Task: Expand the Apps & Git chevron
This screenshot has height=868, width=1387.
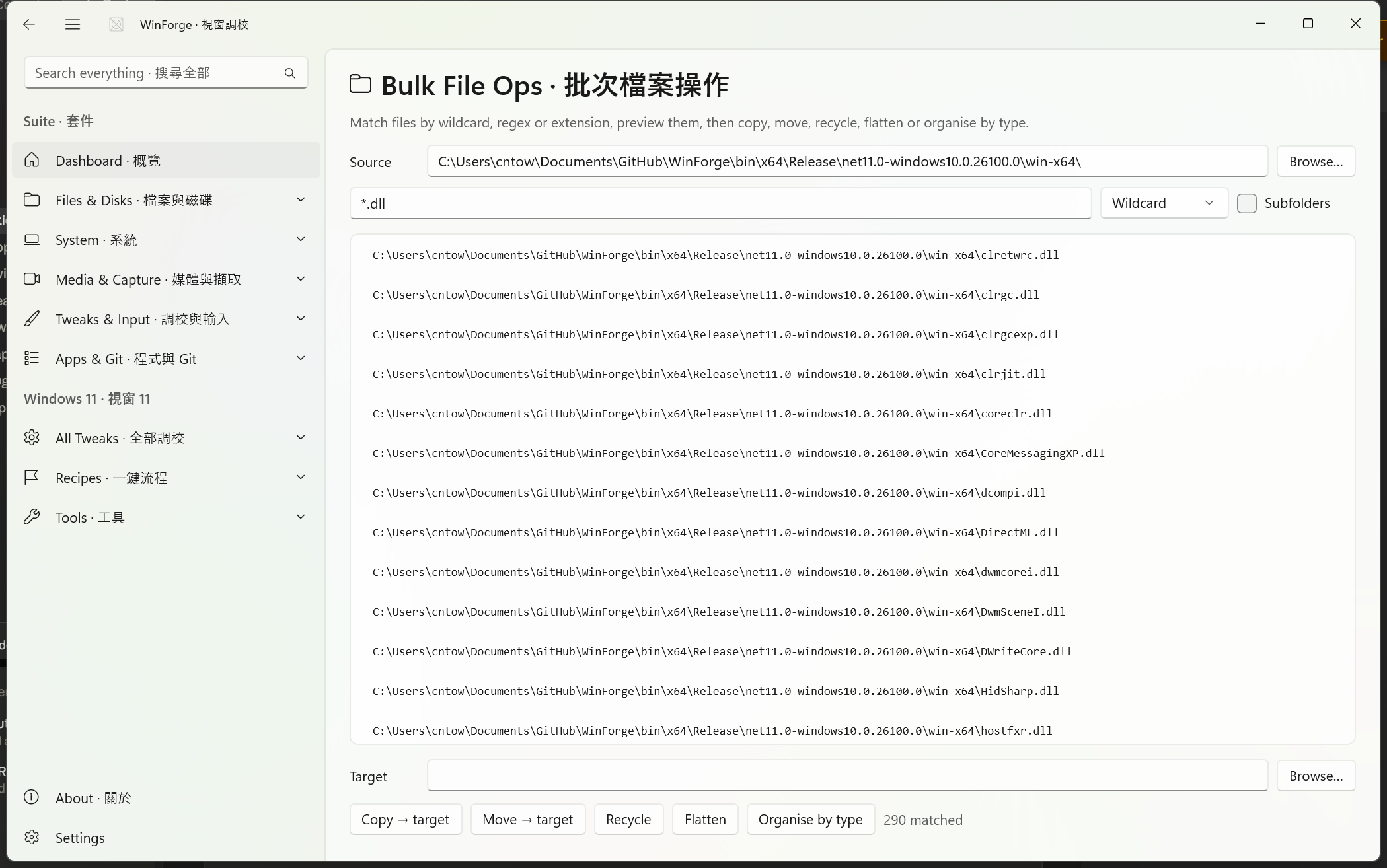Action: 301,358
